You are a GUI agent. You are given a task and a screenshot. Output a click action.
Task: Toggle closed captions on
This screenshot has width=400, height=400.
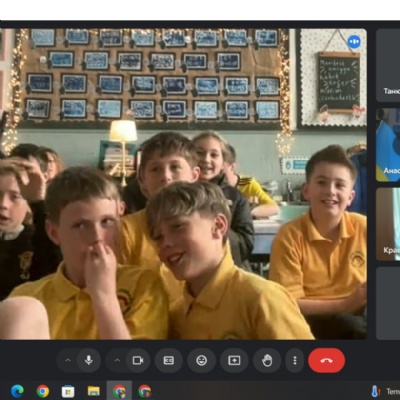point(169,360)
